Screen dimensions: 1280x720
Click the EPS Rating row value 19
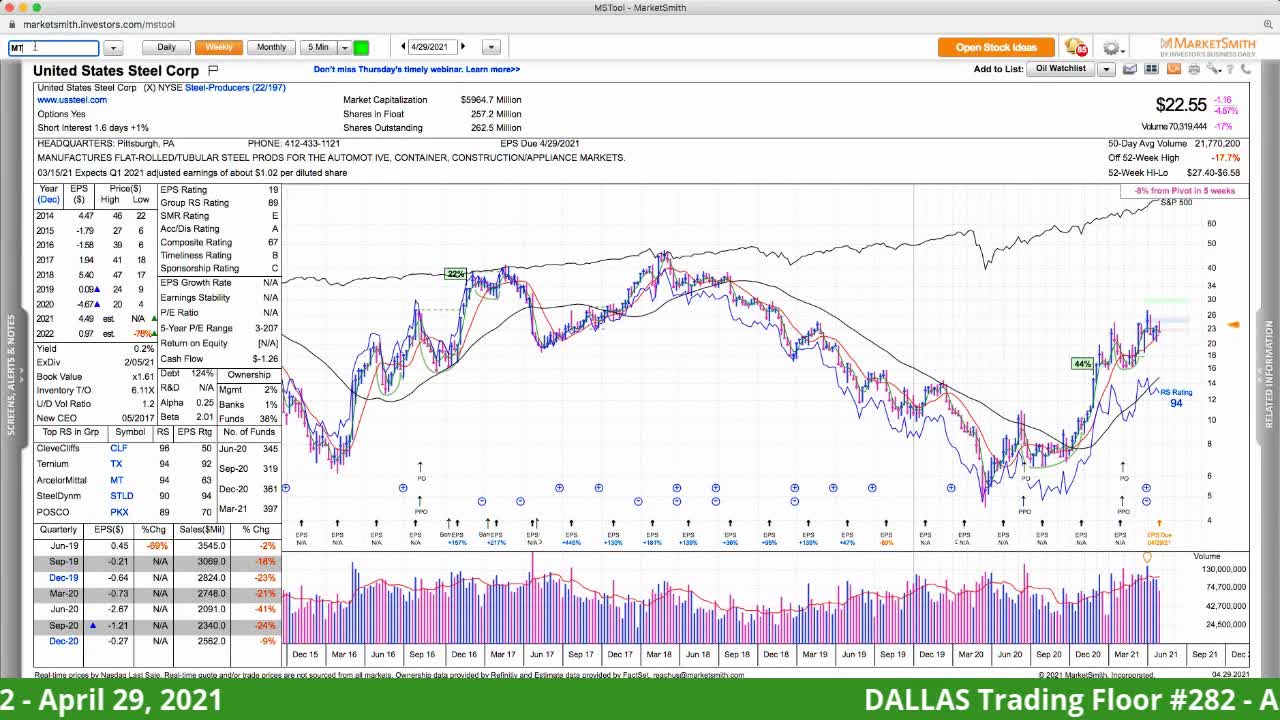[x=273, y=190]
